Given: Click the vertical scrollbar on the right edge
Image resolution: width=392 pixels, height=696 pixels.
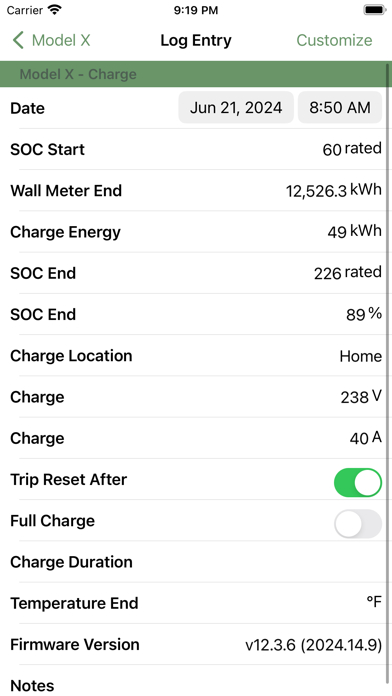Looking at the screenshot, I should tap(388, 373).
